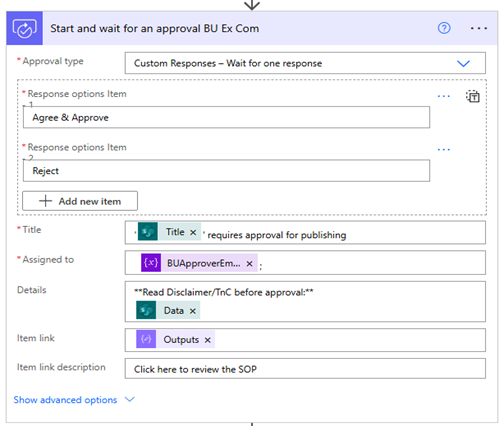Switch response options to input entire array
Image resolution: width=504 pixels, height=426 pixels.
[x=473, y=96]
